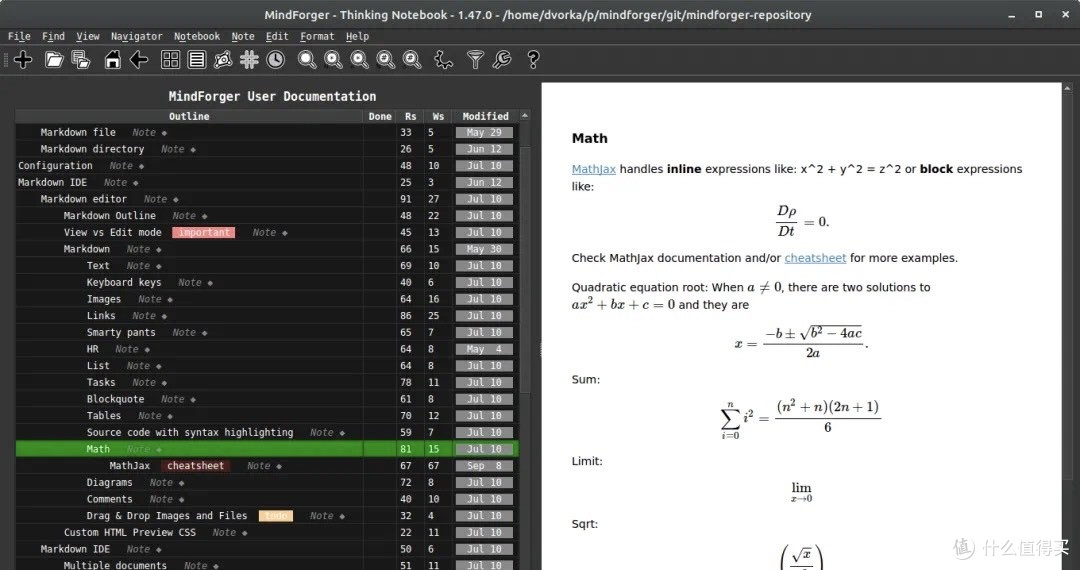
Task: Select the Diagrams note in outline
Action: click(x=109, y=483)
